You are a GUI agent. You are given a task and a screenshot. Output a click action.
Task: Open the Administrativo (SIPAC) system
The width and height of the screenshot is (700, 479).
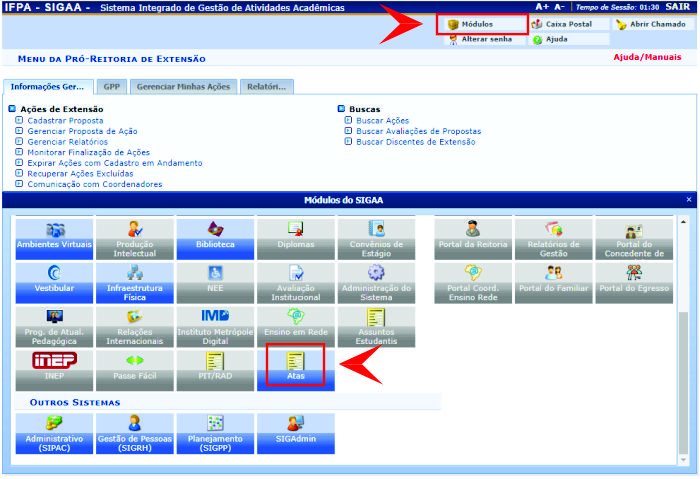point(54,433)
